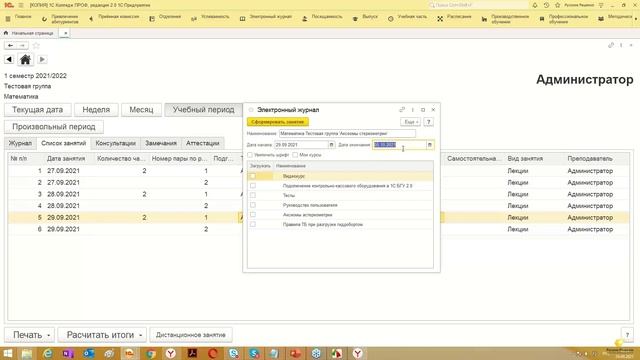The height and width of the screenshot is (360, 640).
Task: Click the Месяц period button
Action: (141, 110)
